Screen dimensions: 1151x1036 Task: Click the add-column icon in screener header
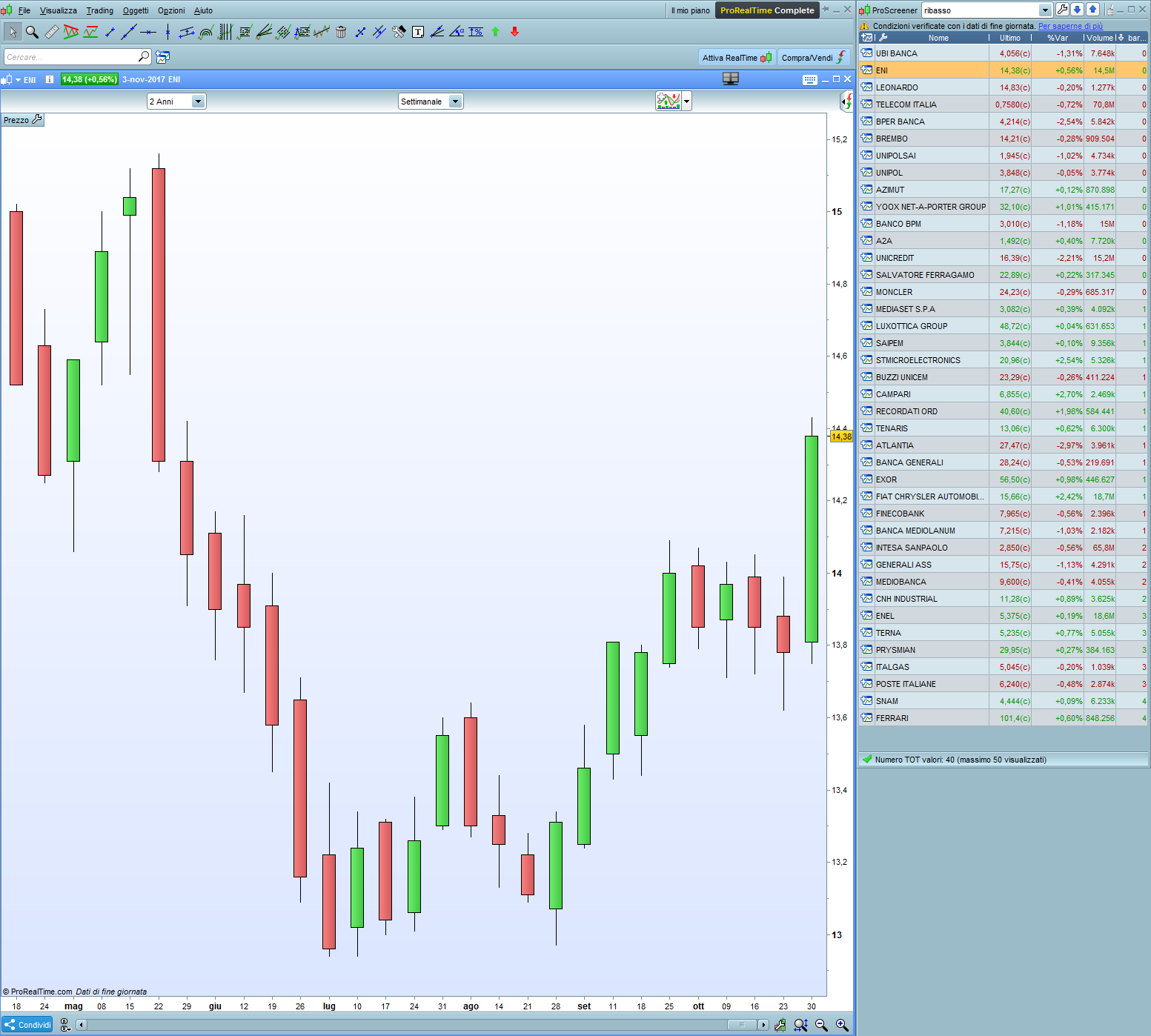tap(866, 38)
